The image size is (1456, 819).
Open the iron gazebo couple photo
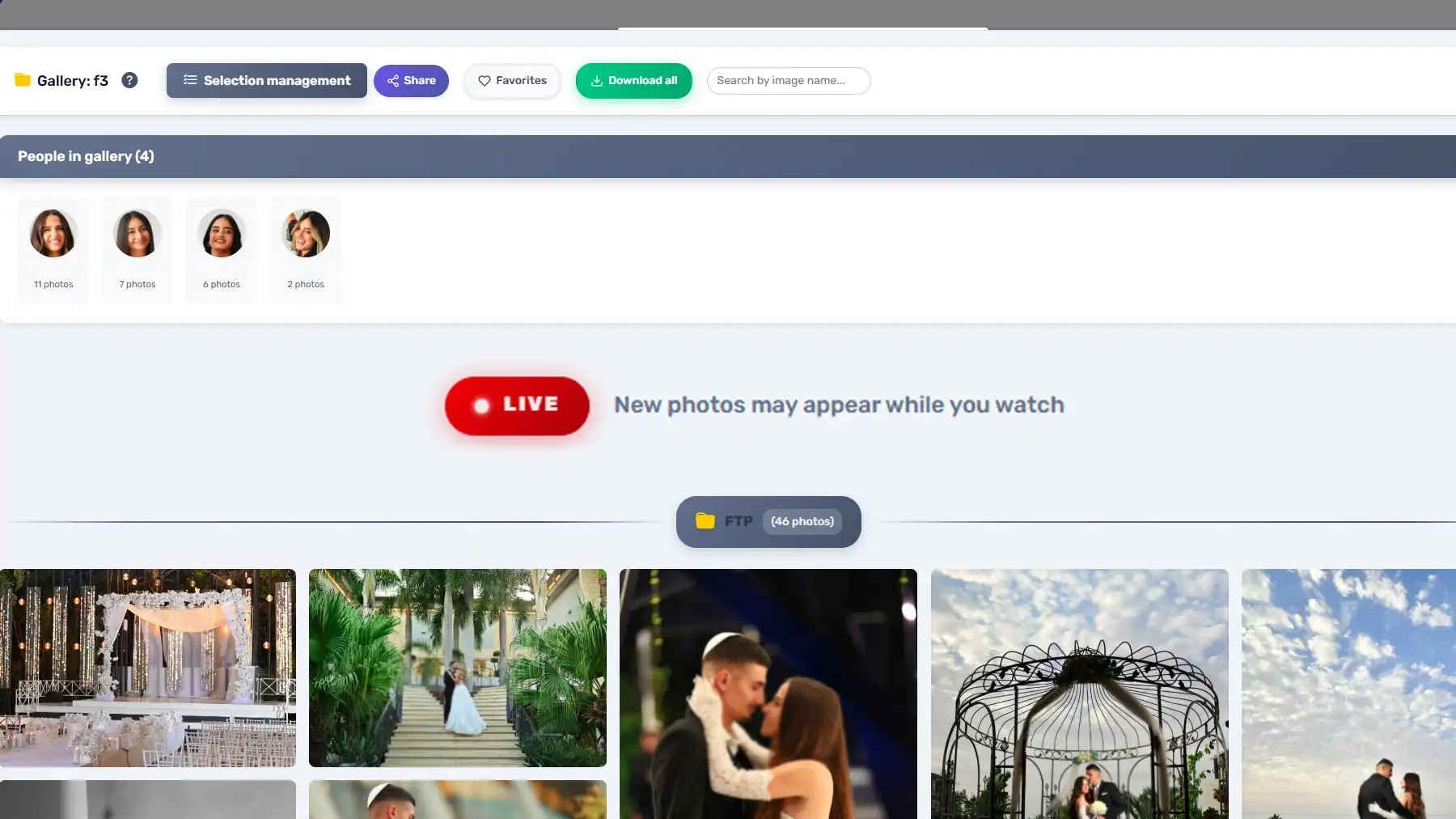[1079, 694]
